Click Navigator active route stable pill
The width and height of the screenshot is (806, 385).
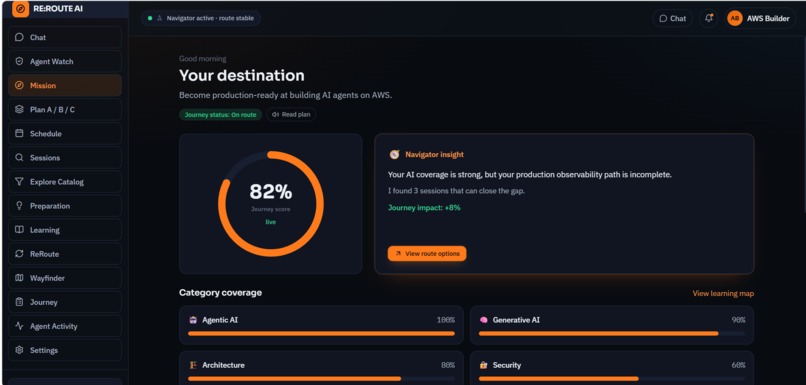[201, 18]
